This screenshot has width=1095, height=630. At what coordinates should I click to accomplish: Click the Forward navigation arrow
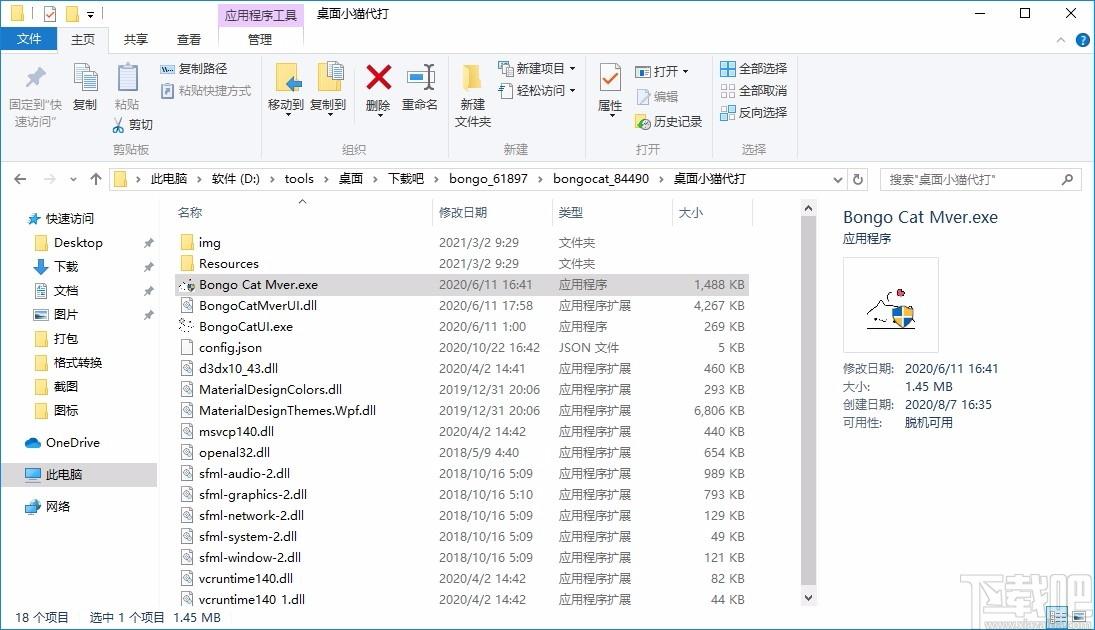coord(50,180)
